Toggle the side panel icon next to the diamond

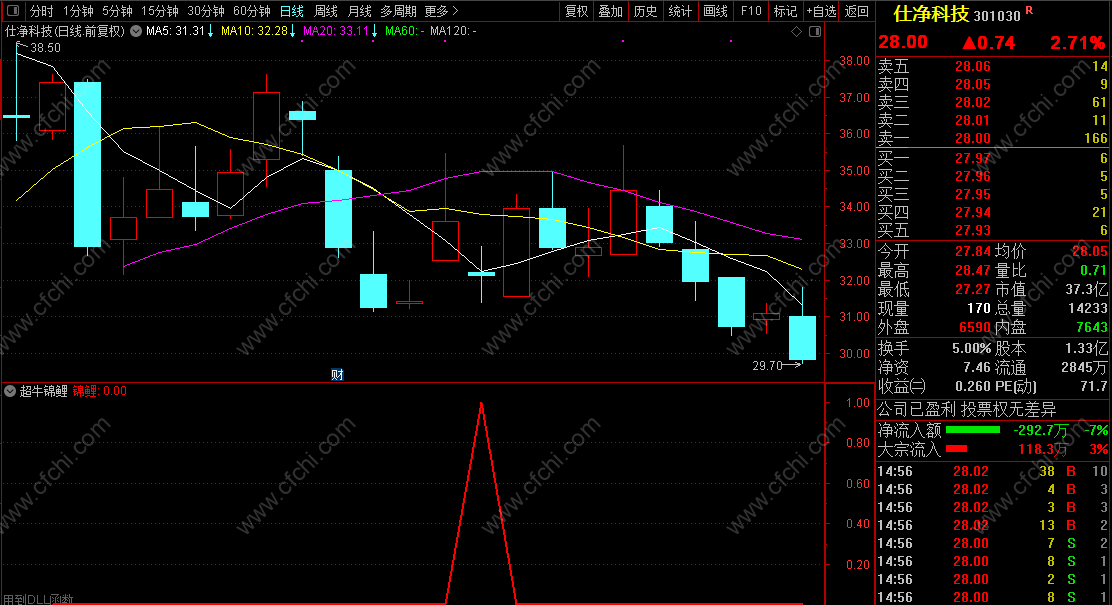(815, 31)
